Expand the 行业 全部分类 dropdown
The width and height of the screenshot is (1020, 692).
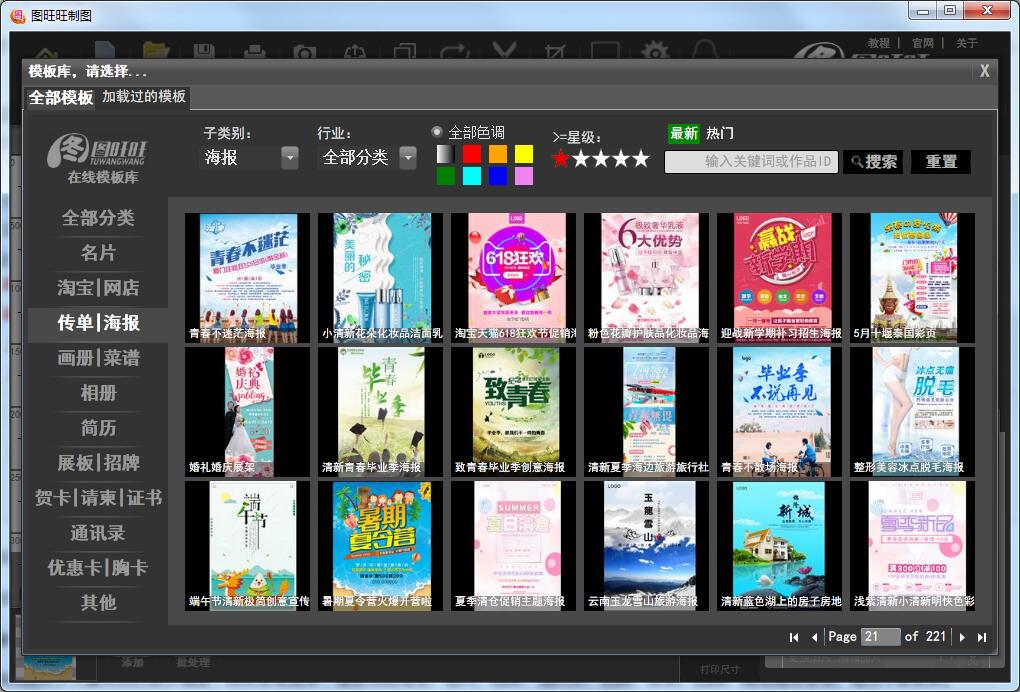pos(365,157)
